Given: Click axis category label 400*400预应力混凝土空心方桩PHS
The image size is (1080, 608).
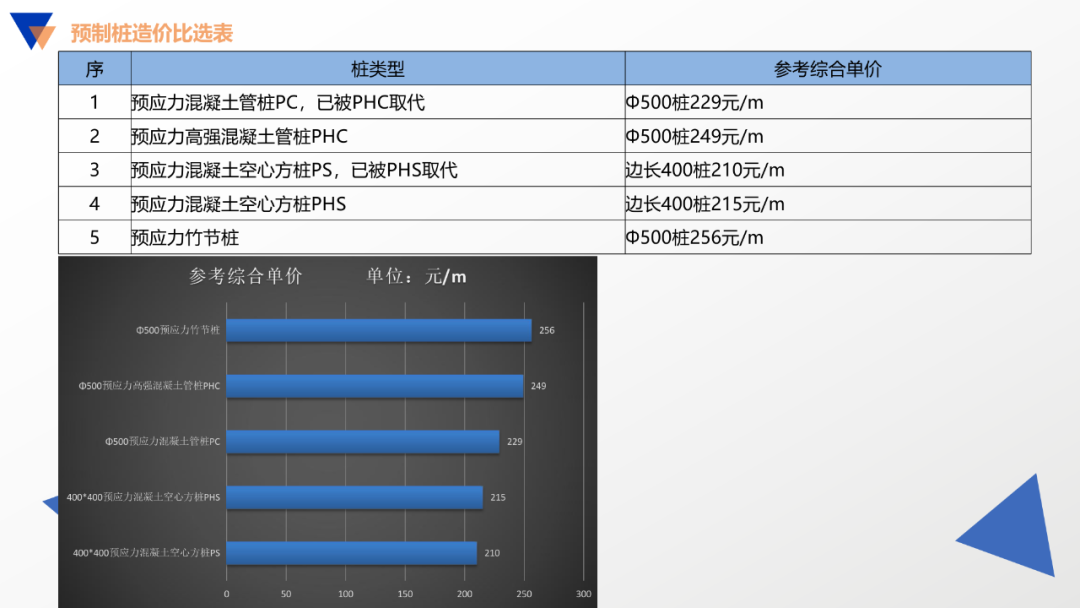Looking at the screenshot, I should (143, 497).
